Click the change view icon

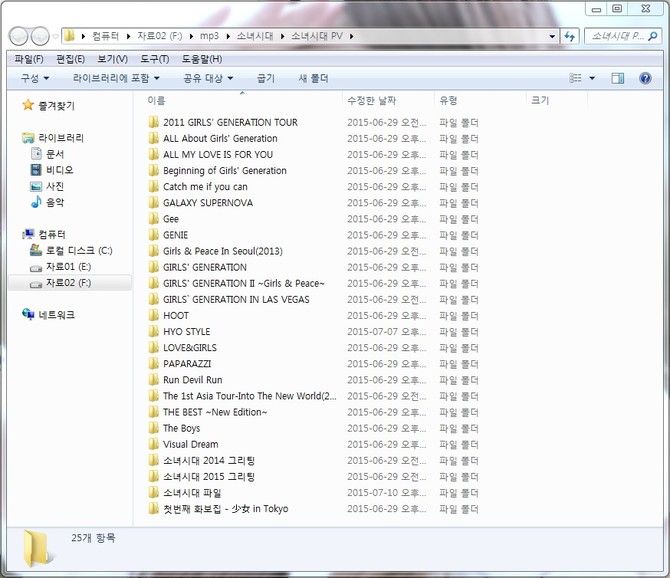[576, 78]
